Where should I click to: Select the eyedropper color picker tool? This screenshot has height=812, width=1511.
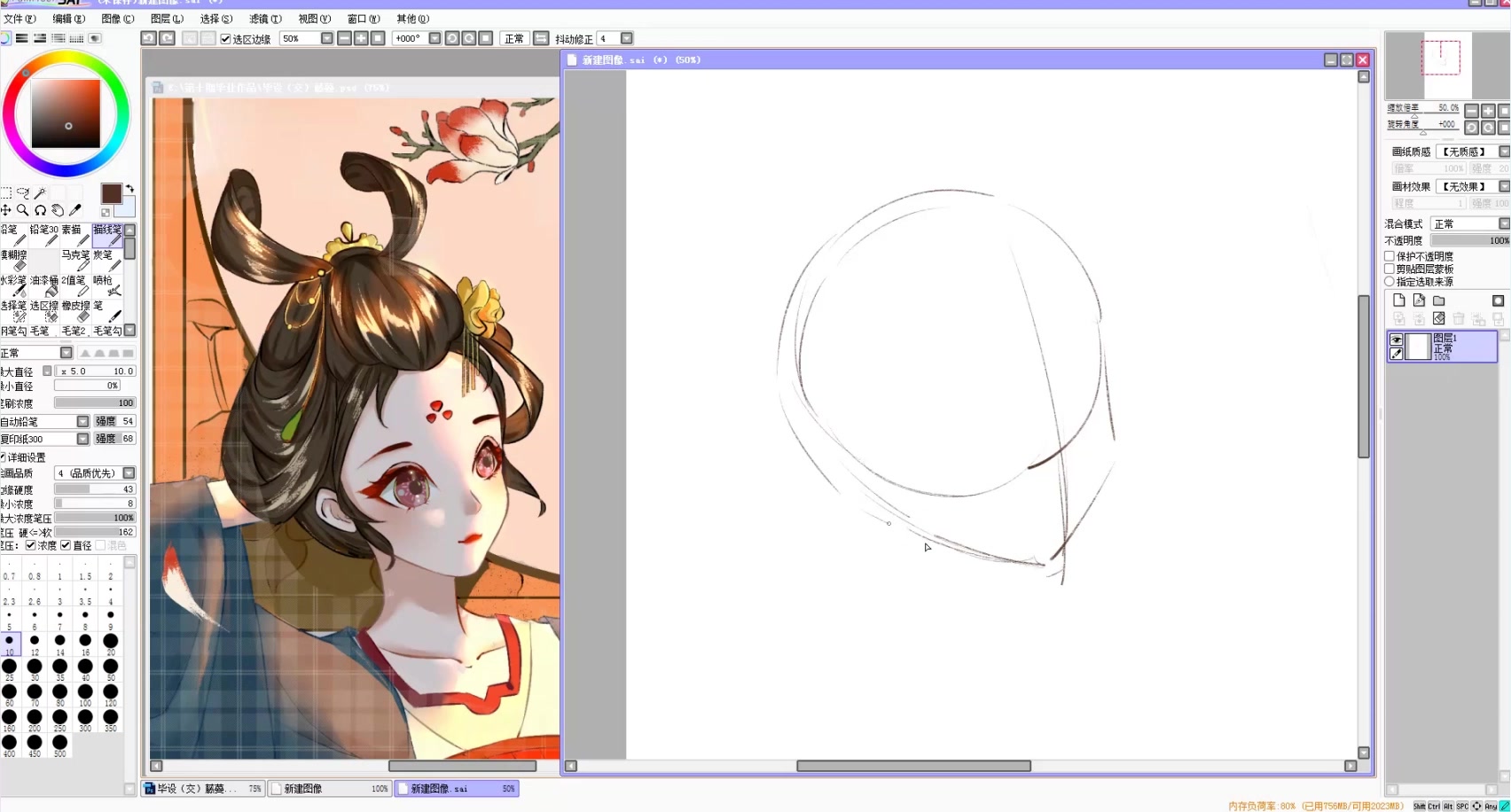click(75, 210)
